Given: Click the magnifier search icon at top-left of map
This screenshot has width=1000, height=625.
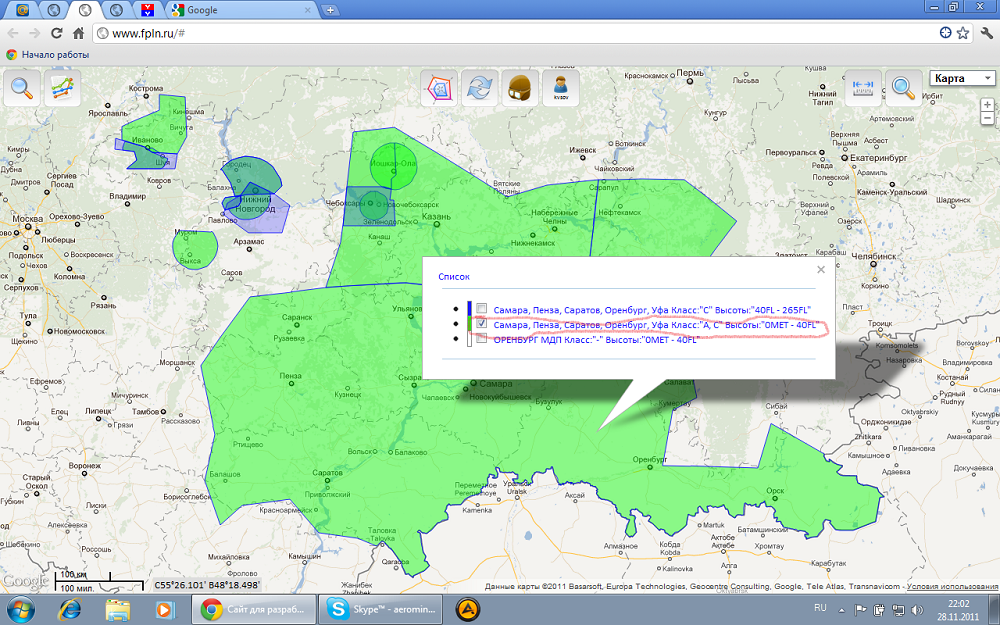Looking at the screenshot, I should coord(21,88).
